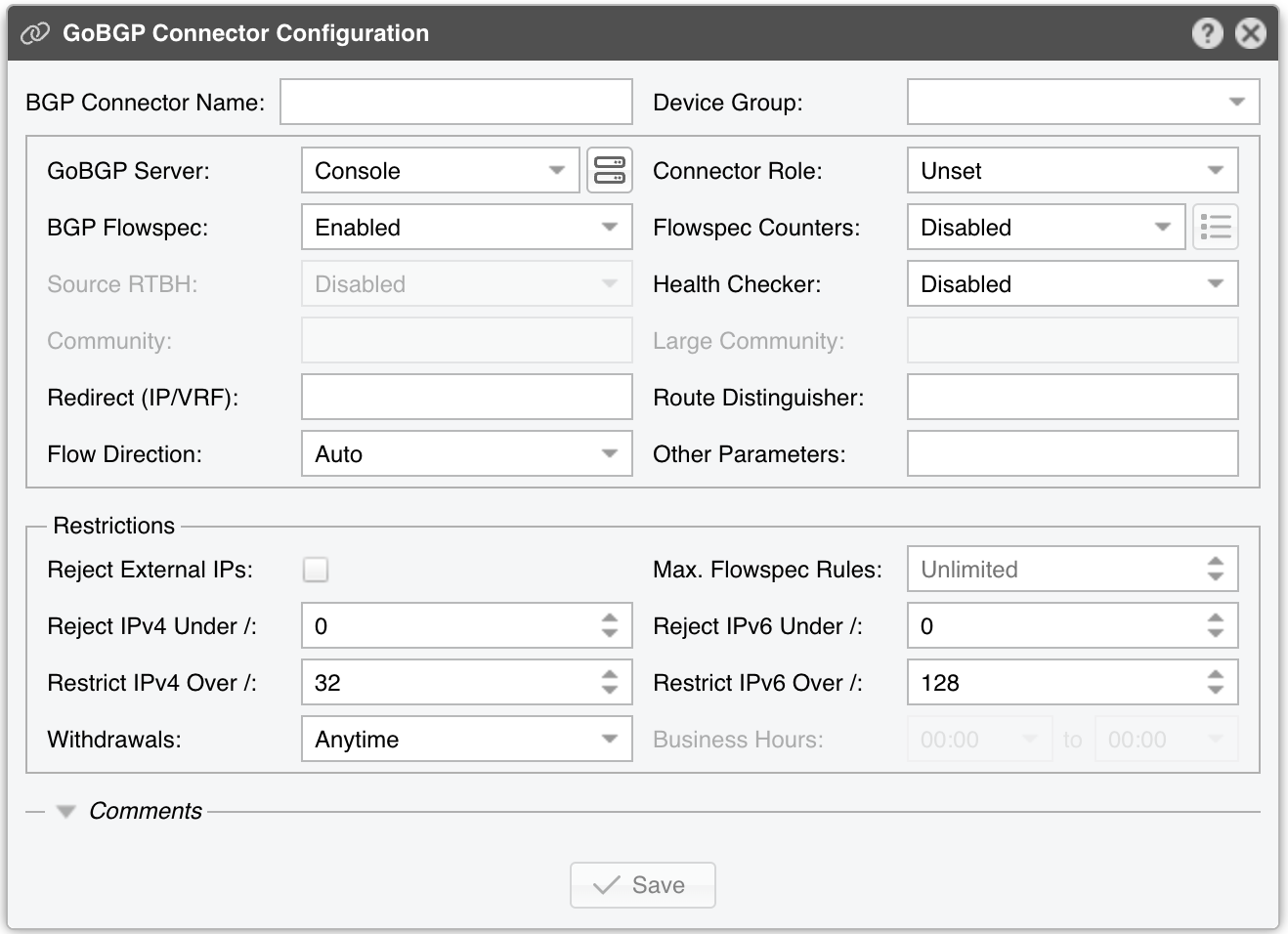This screenshot has width=1288, height=934.
Task: Close the GoBGP Connector Configuration dialog
Action: [1251, 33]
